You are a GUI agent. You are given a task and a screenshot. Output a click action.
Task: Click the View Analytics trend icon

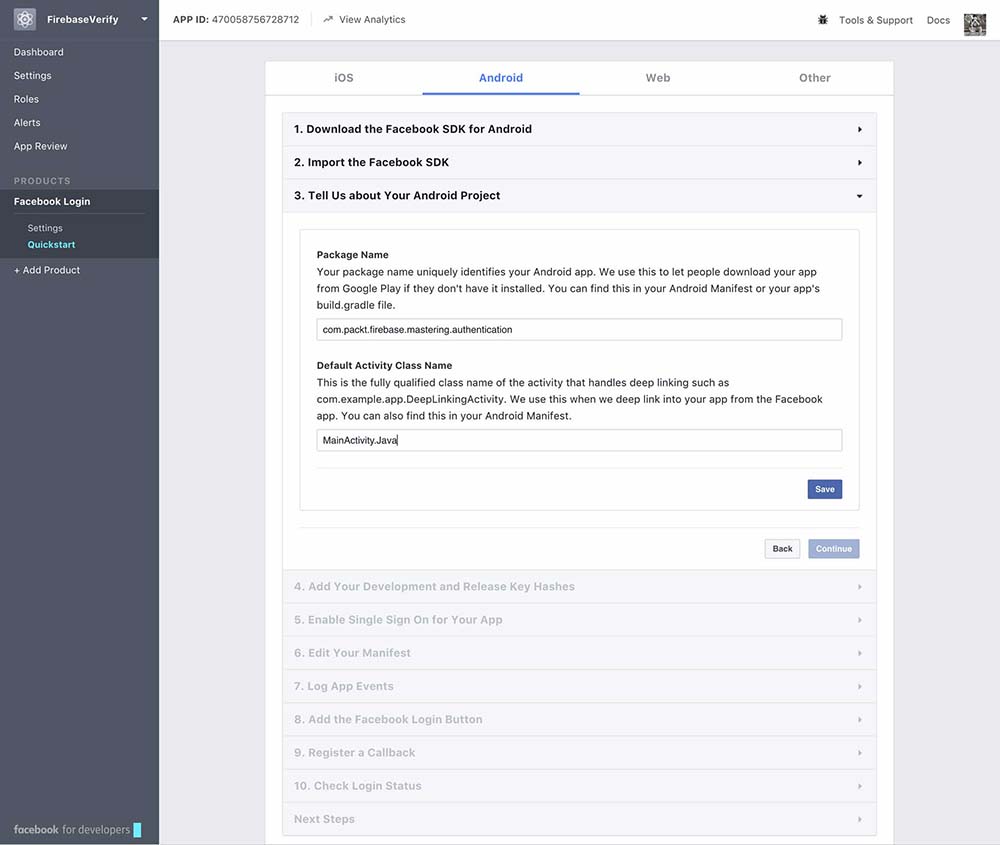[x=328, y=20]
